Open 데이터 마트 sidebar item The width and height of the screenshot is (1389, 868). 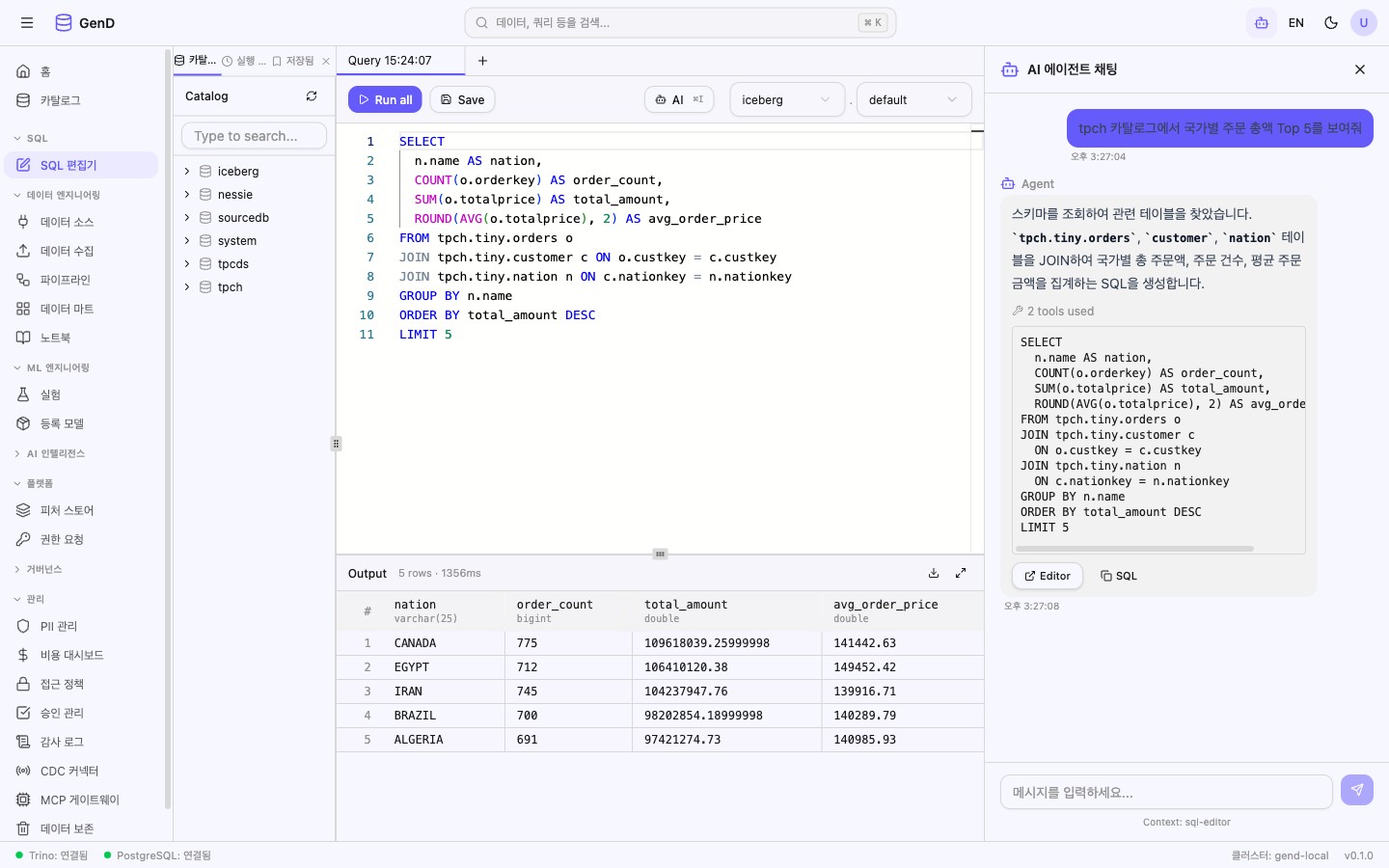(x=81, y=309)
